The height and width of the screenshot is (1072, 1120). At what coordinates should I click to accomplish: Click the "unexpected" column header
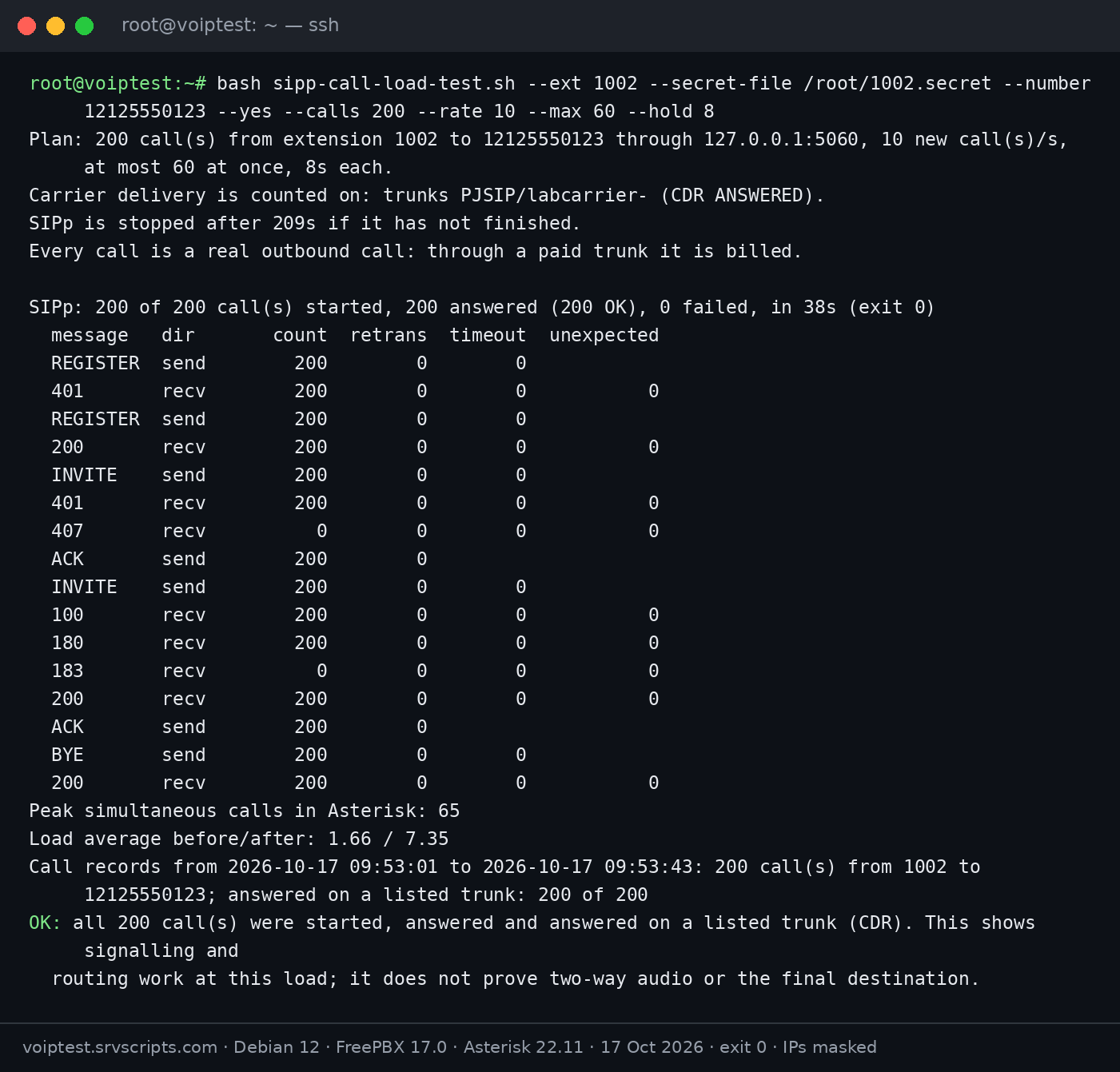coord(604,335)
